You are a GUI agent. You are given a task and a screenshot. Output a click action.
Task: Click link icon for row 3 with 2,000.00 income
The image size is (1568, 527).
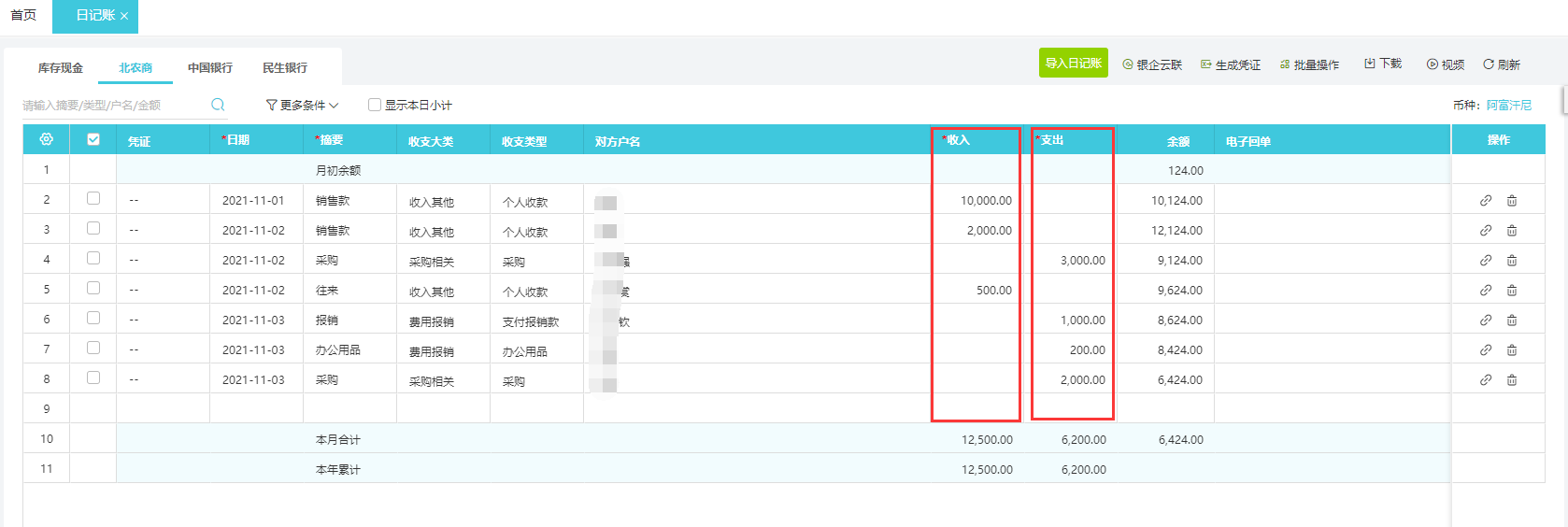1486,231
